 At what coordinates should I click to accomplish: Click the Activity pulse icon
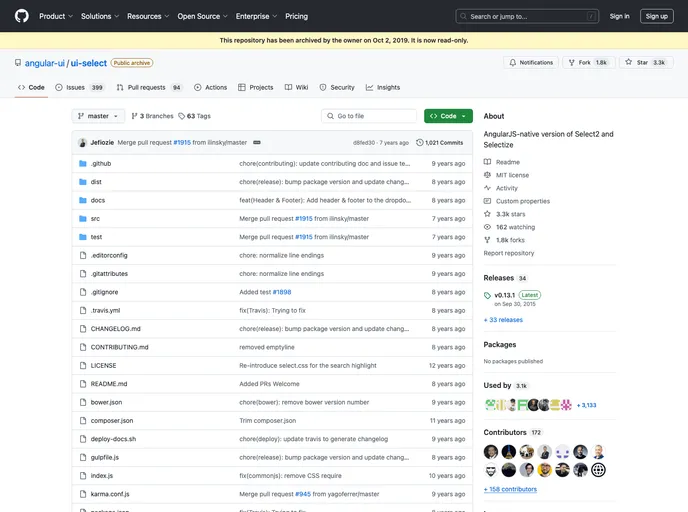(487, 188)
